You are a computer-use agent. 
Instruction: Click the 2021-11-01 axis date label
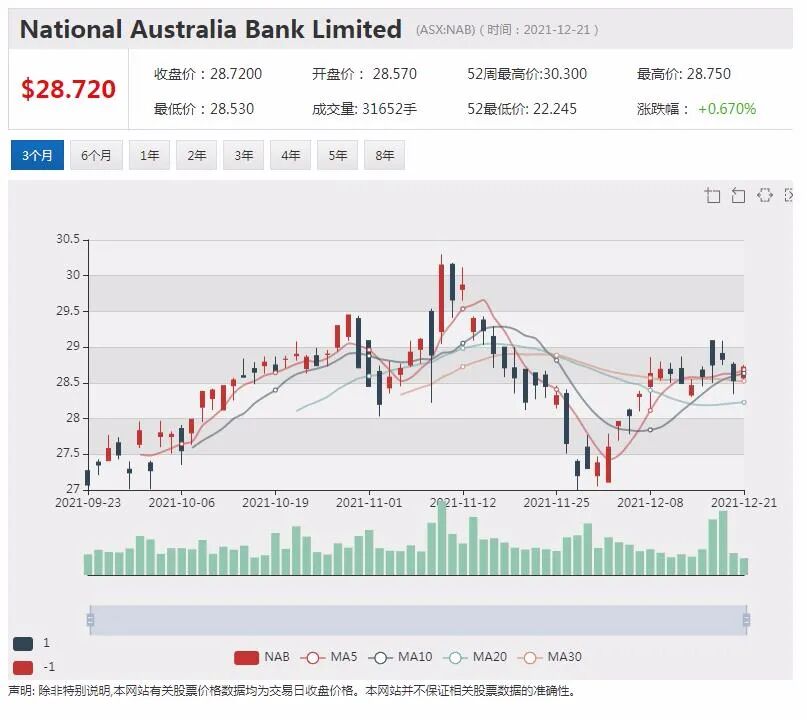click(x=369, y=503)
